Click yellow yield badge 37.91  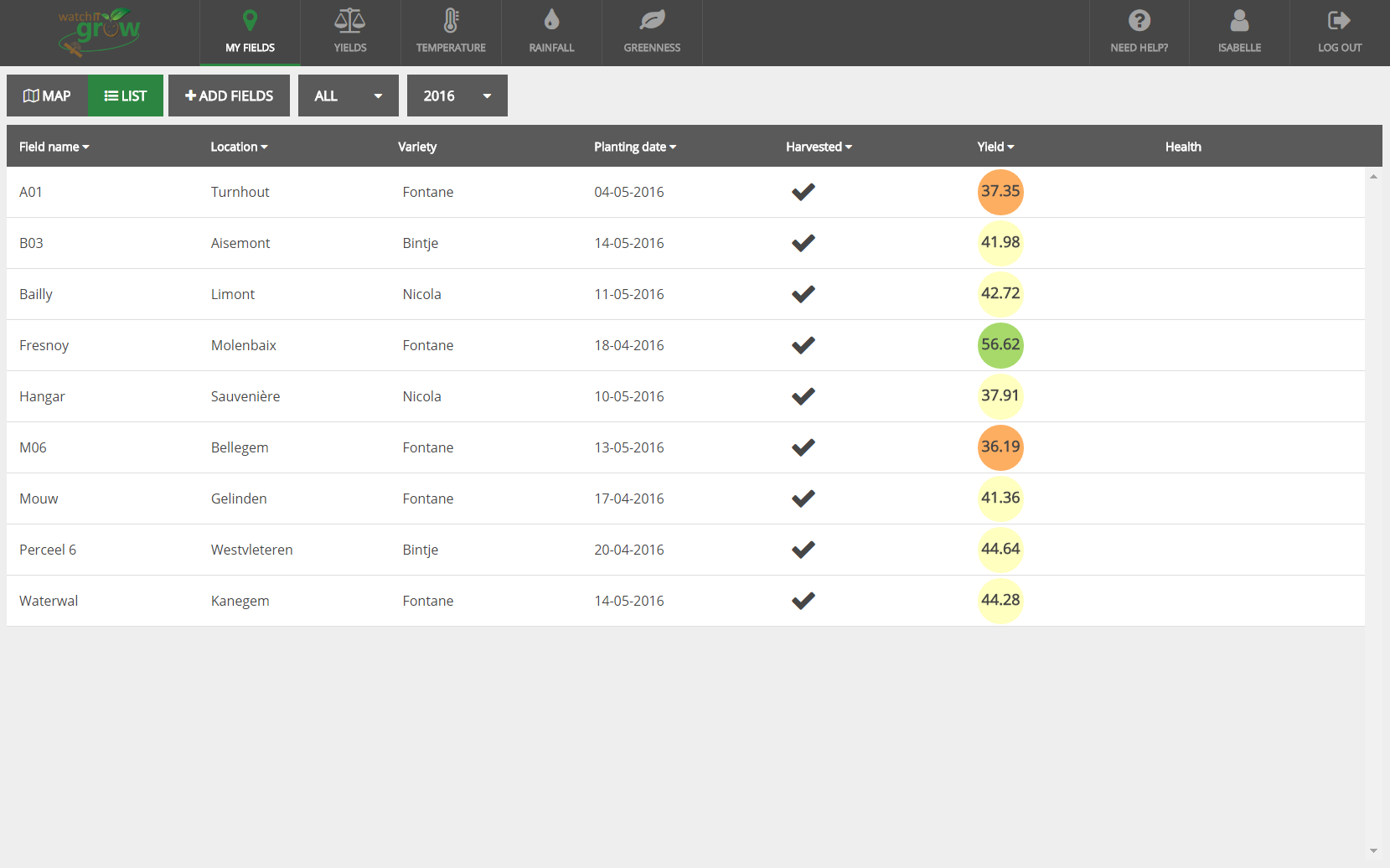(x=1000, y=396)
